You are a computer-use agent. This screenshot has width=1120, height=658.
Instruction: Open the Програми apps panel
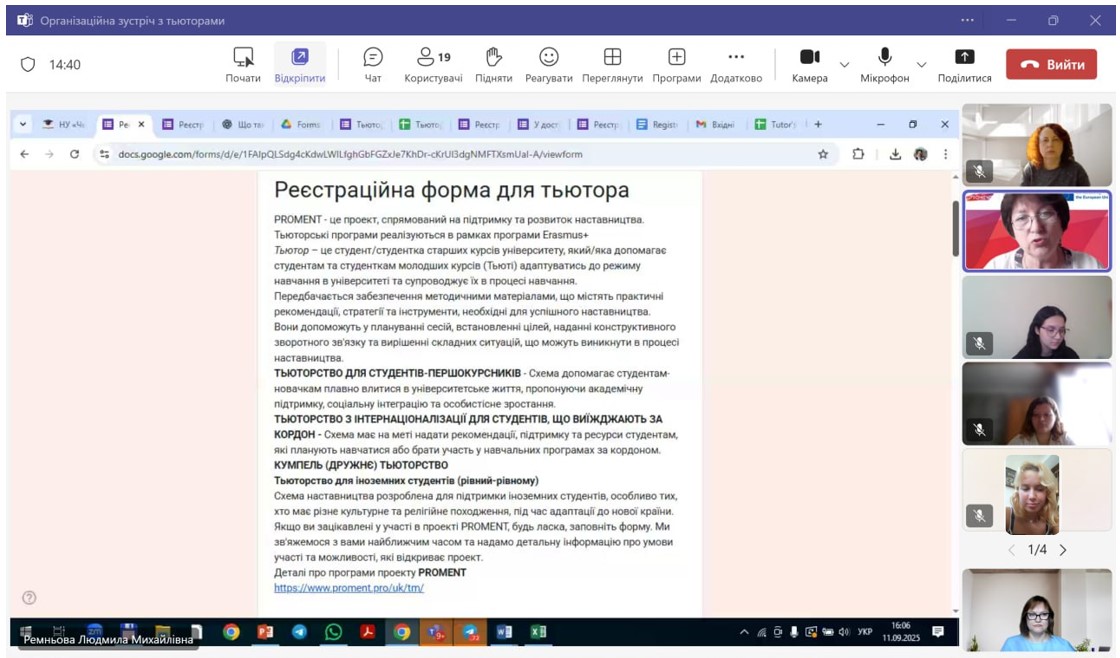[x=676, y=65]
